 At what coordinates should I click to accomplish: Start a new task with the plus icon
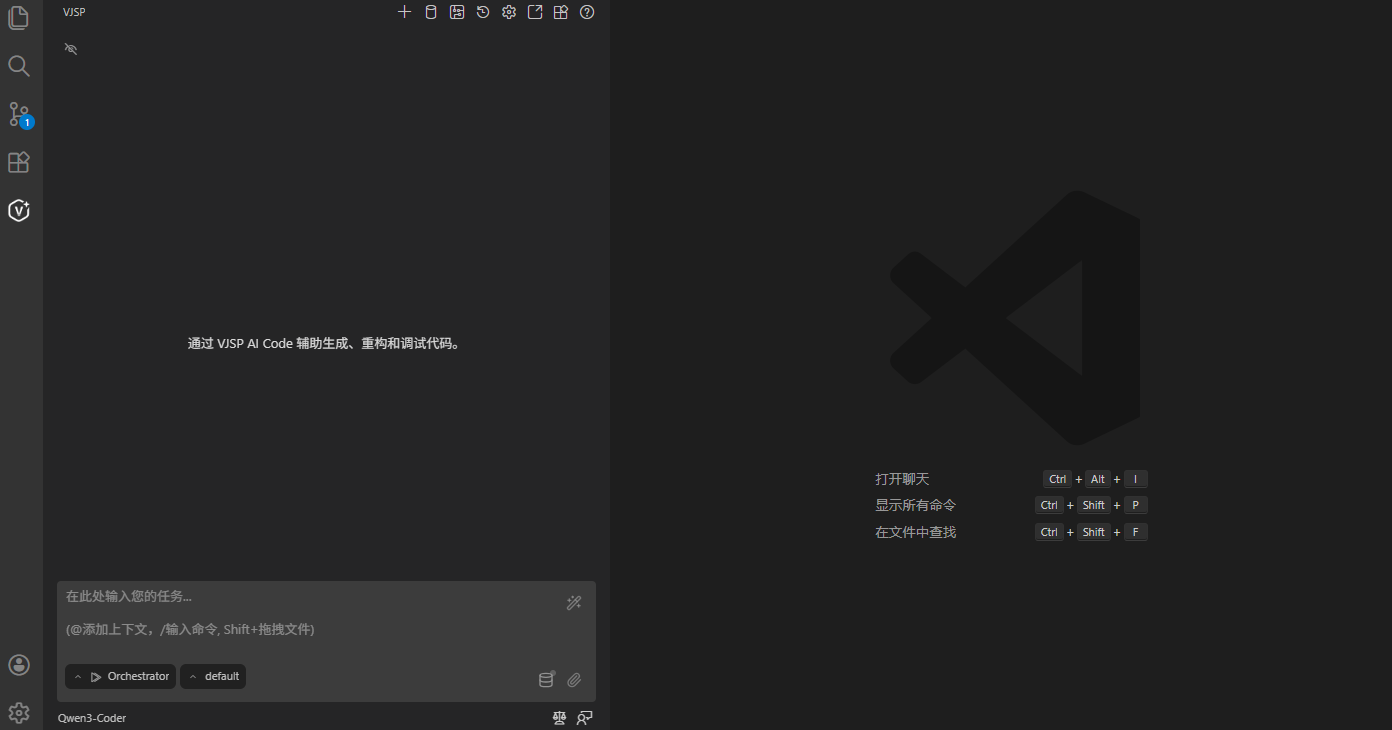pos(404,12)
